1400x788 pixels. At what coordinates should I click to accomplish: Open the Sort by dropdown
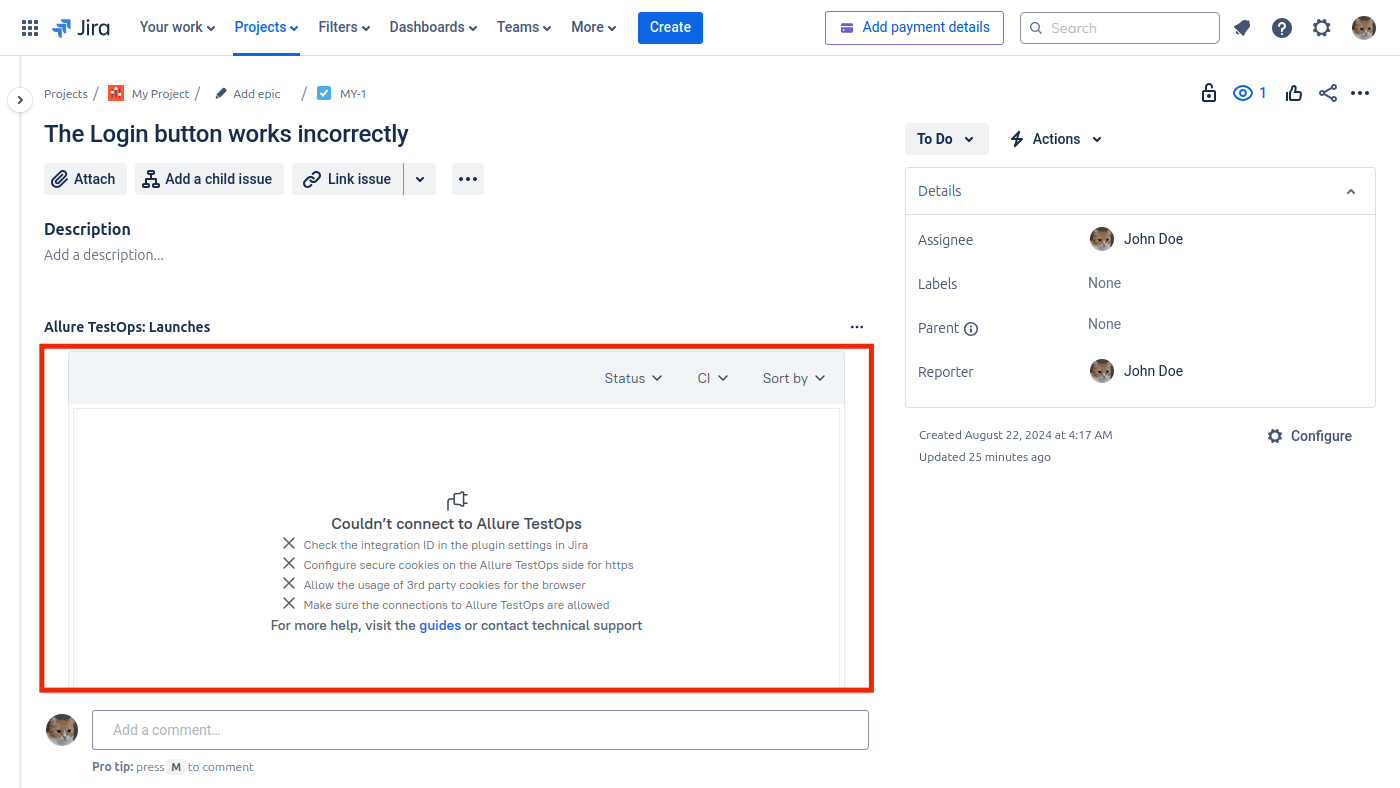(794, 378)
